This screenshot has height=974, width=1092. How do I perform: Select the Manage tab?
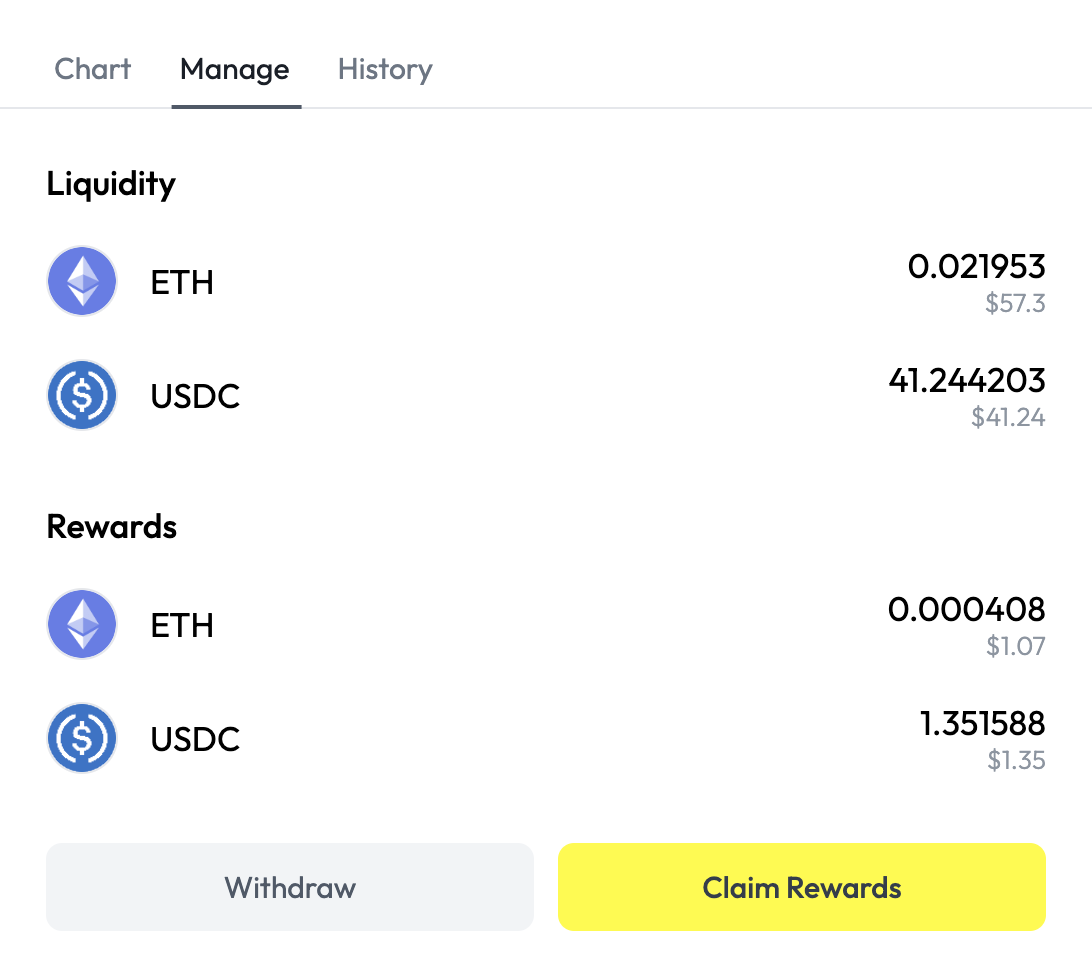[235, 69]
